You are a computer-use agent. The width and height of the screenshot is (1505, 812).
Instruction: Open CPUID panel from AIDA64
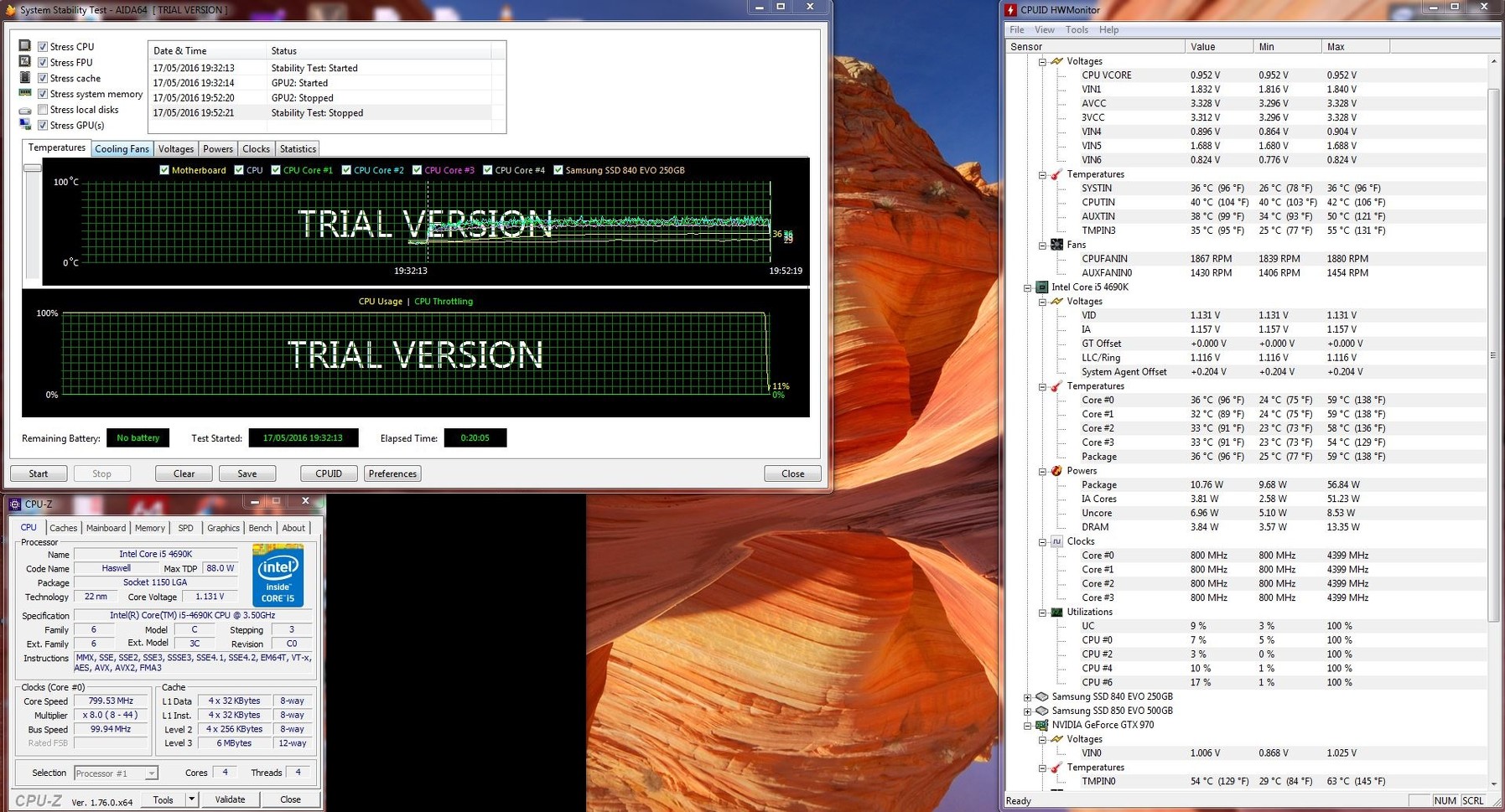tap(329, 473)
